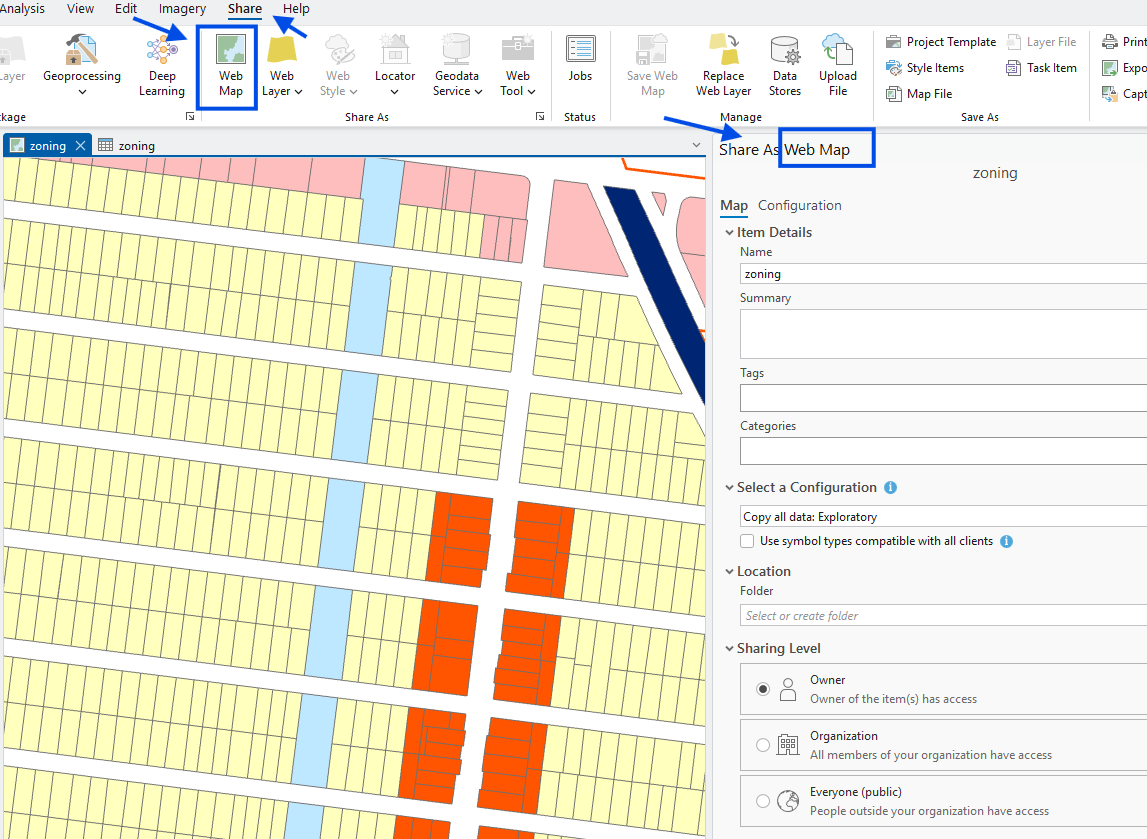Select the Owner sharing level

coord(763,689)
